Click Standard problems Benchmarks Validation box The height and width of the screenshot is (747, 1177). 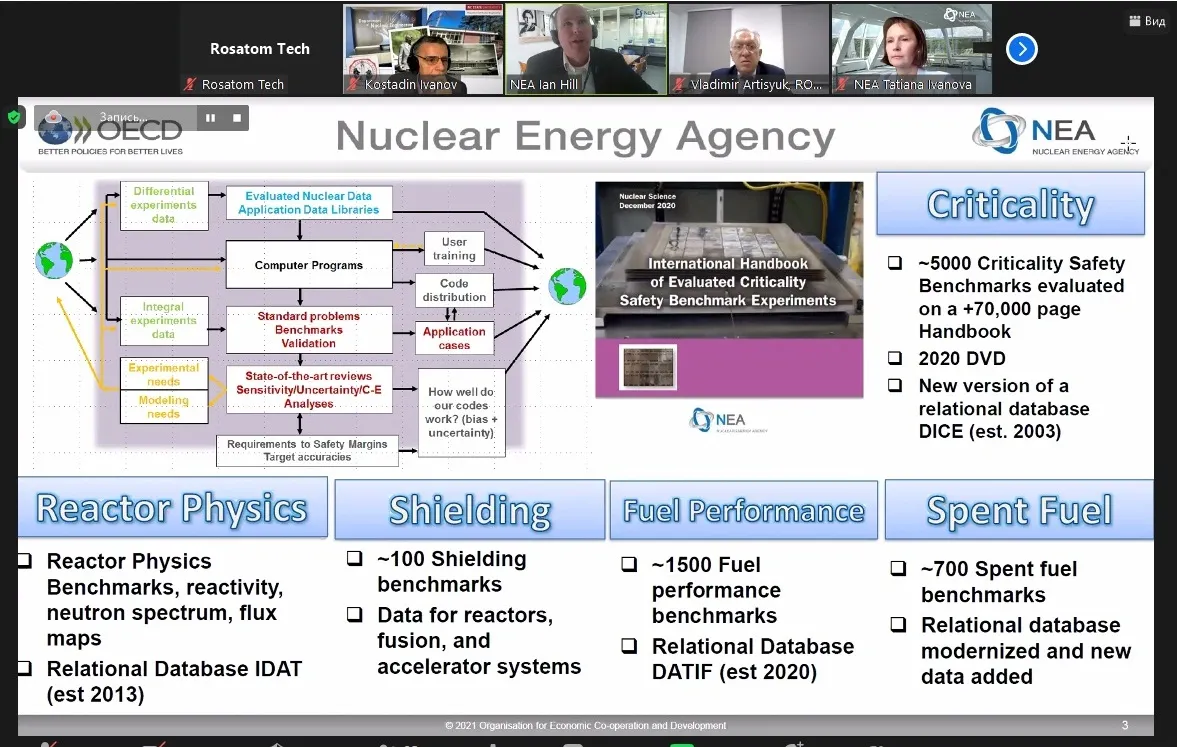[309, 330]
